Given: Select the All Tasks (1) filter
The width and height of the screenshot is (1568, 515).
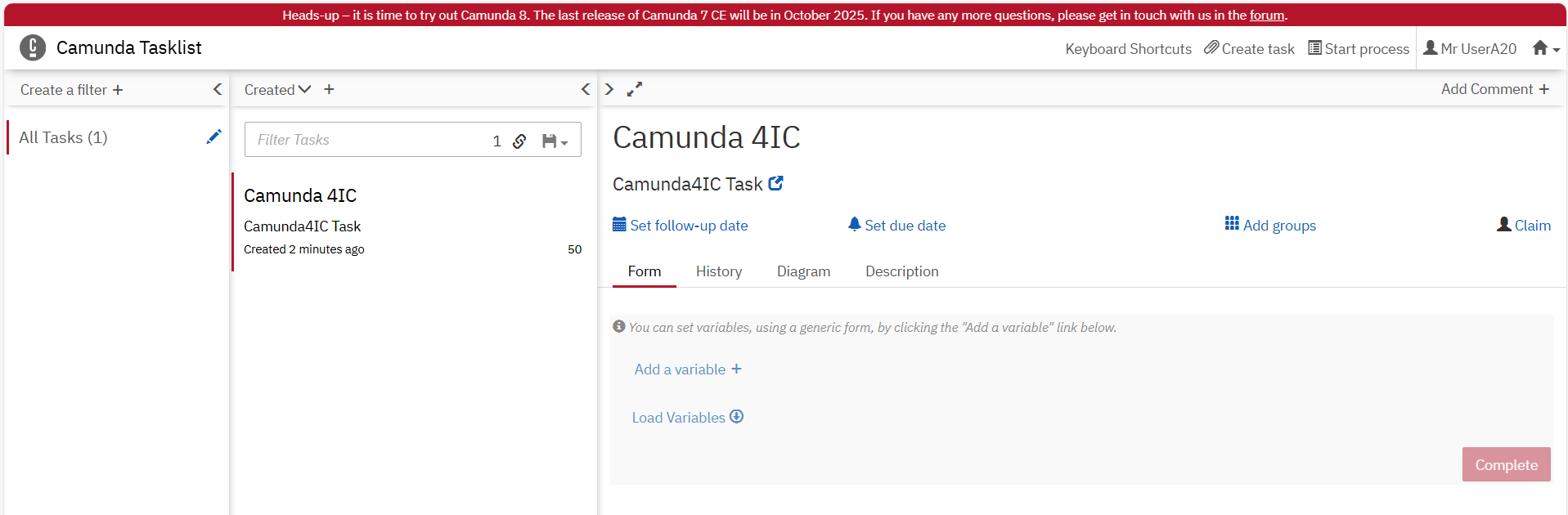Looking at the screenshot, I should (63, 137).
